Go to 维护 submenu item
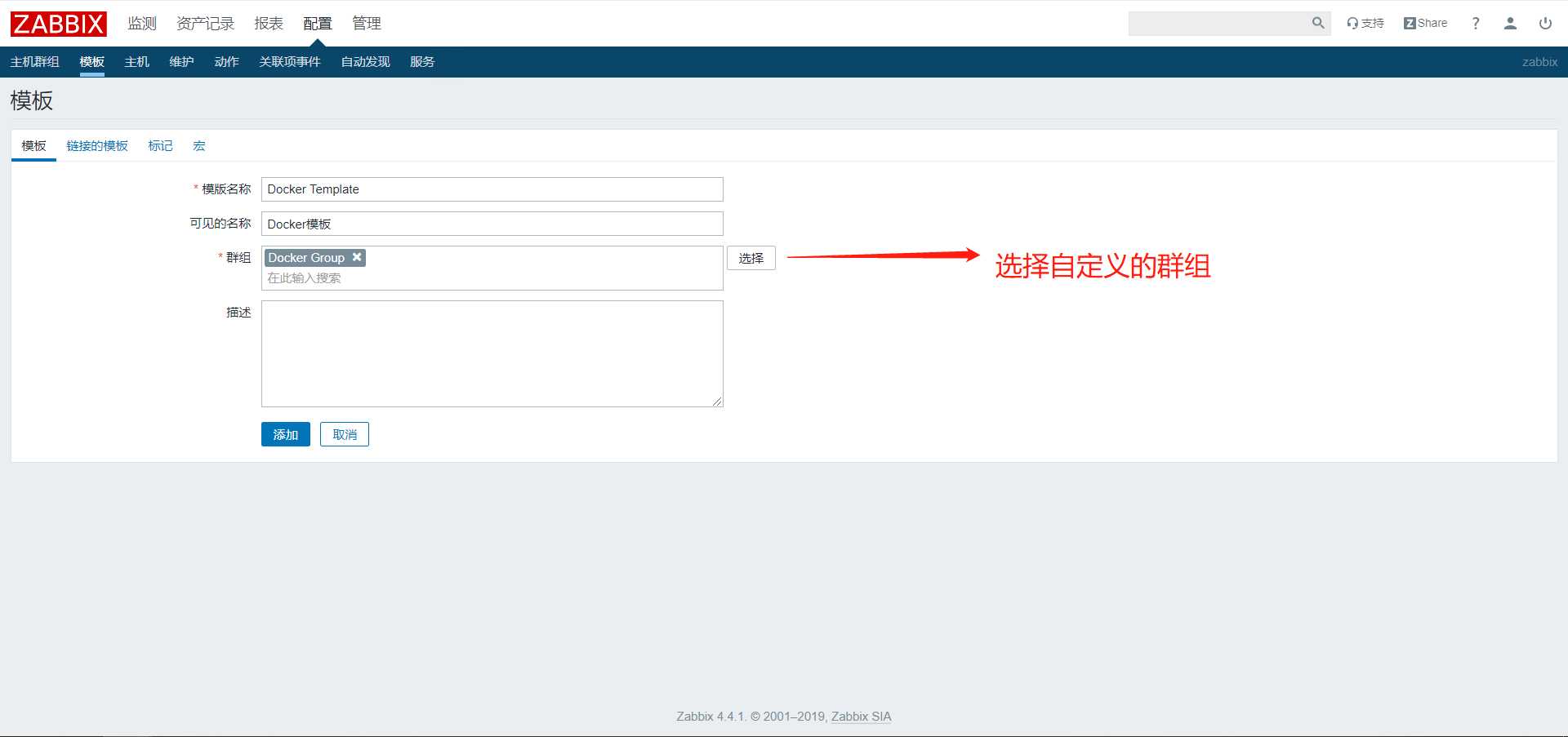 pos(181,62)
